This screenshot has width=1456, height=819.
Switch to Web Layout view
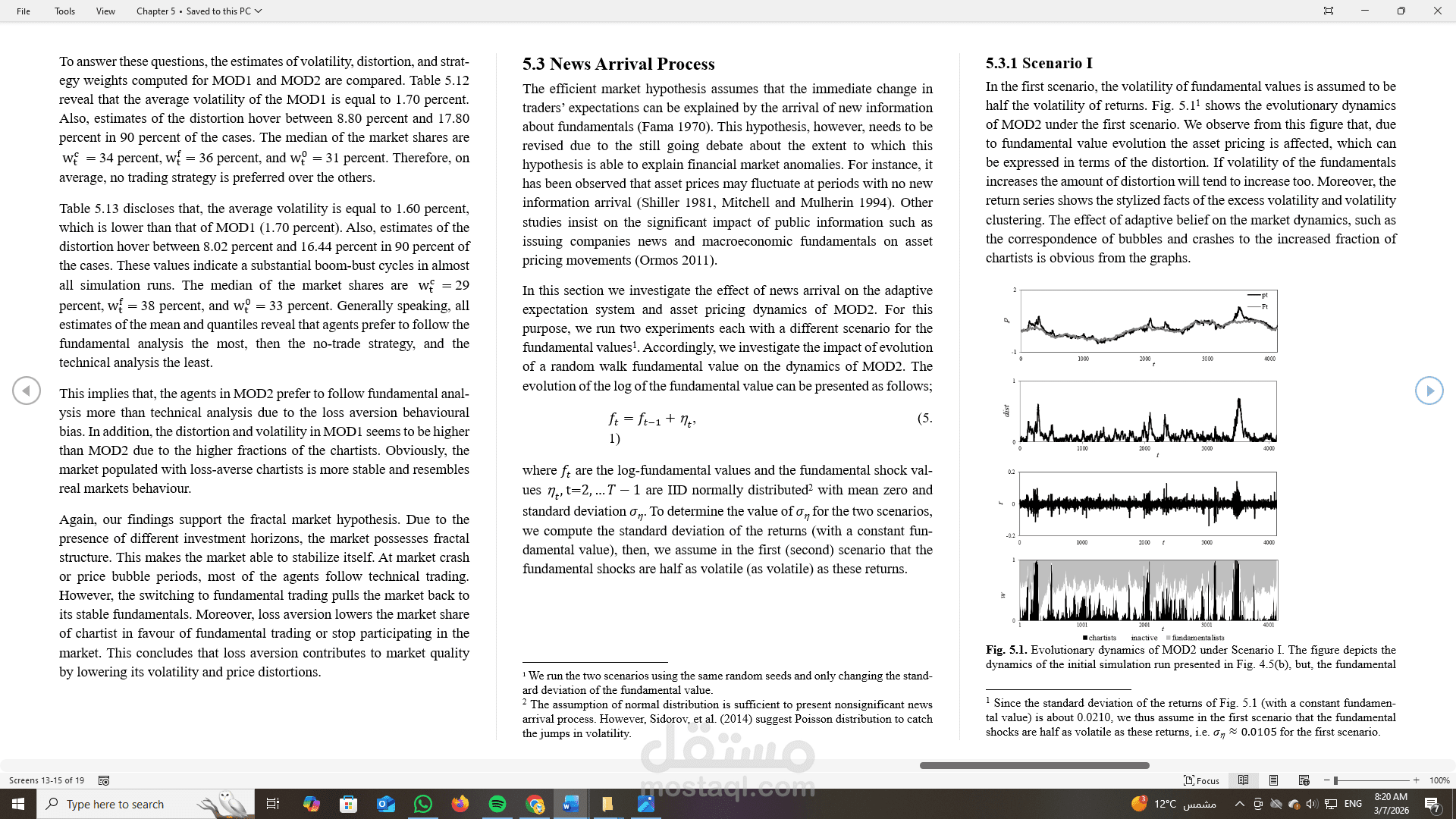pos(1304,780)
